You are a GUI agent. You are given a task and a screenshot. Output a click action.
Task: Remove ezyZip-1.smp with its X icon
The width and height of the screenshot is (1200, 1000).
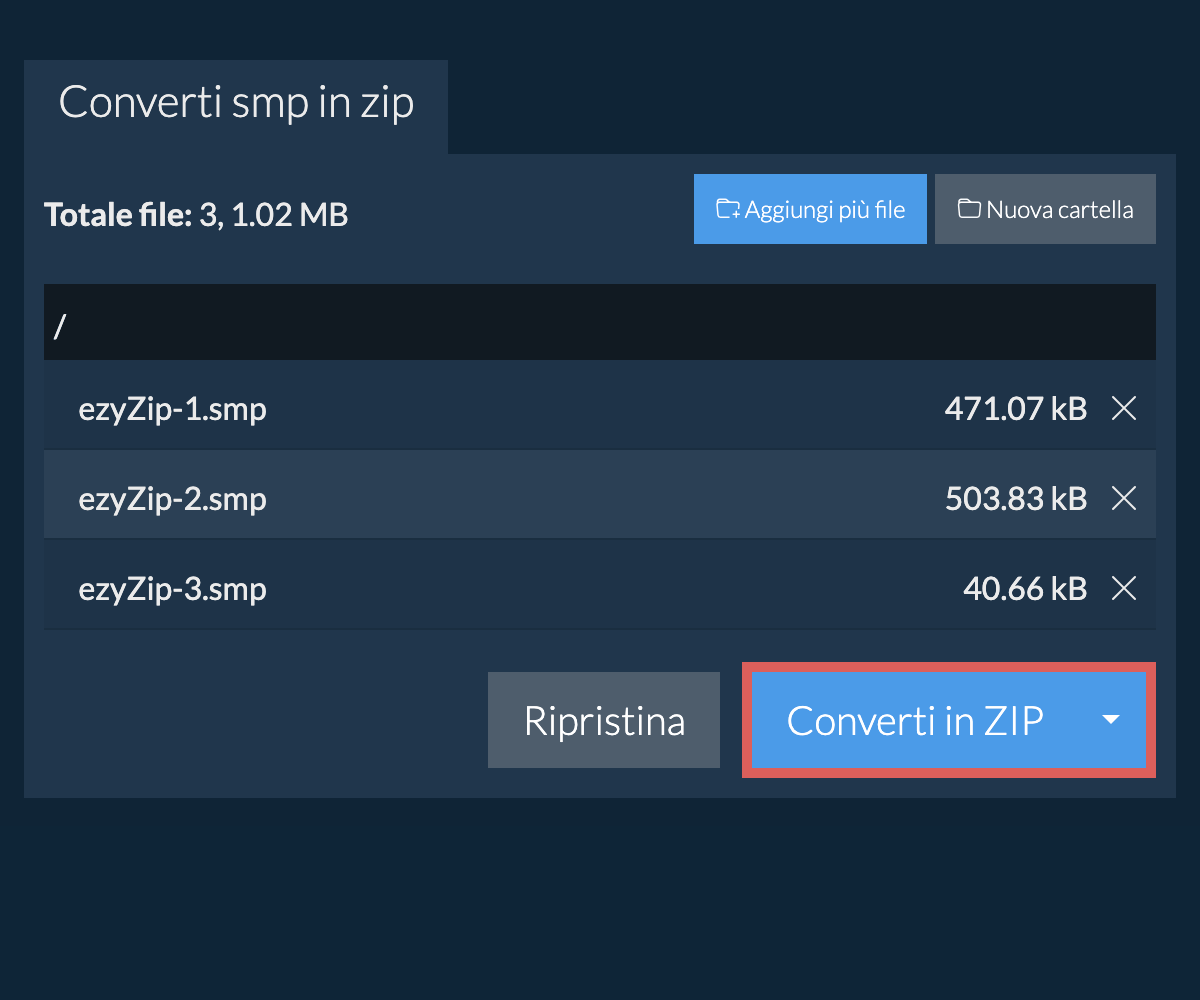click(x=1124, y=408)
